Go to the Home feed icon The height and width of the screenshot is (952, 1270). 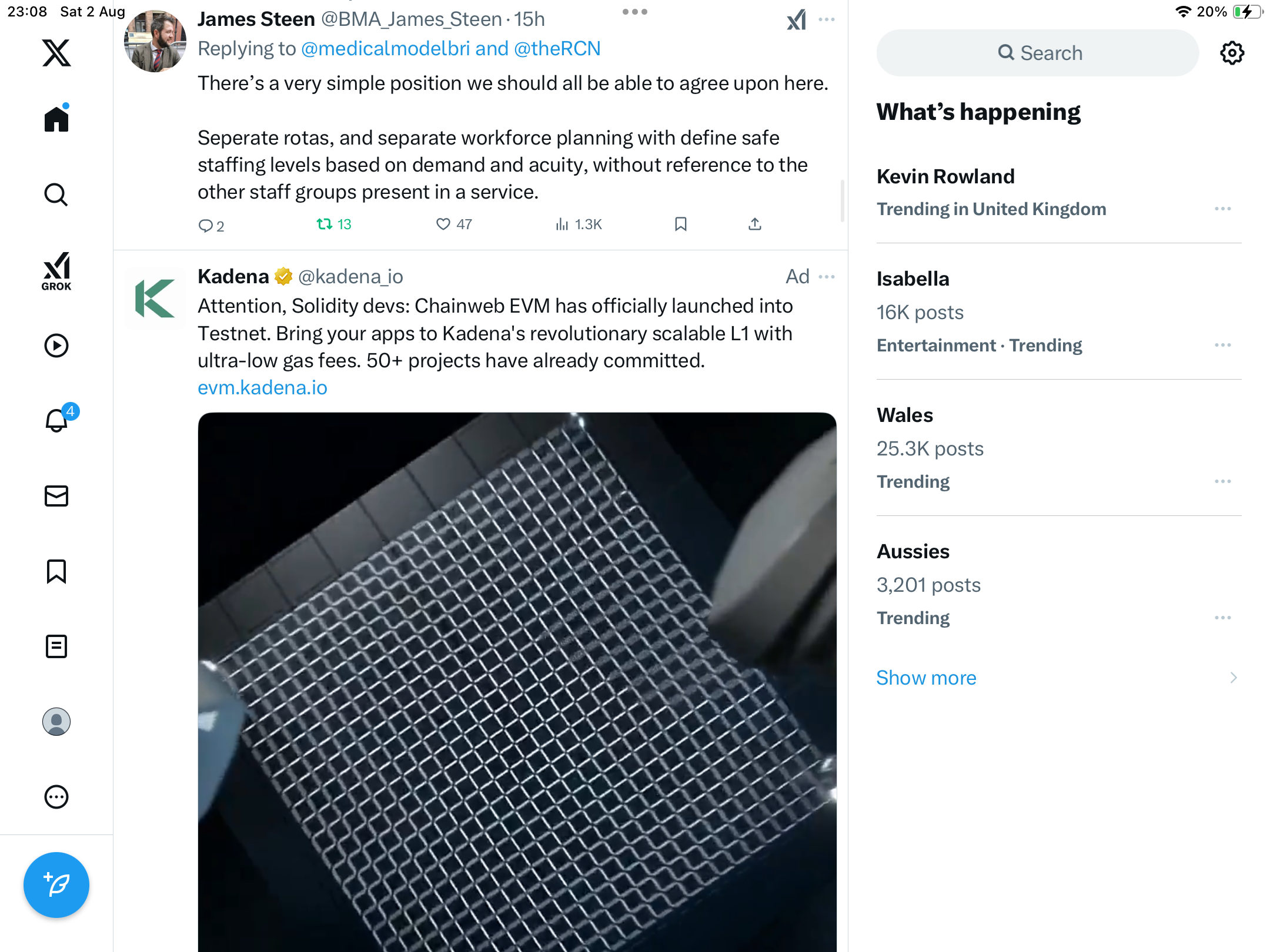[x=56, y=118]
